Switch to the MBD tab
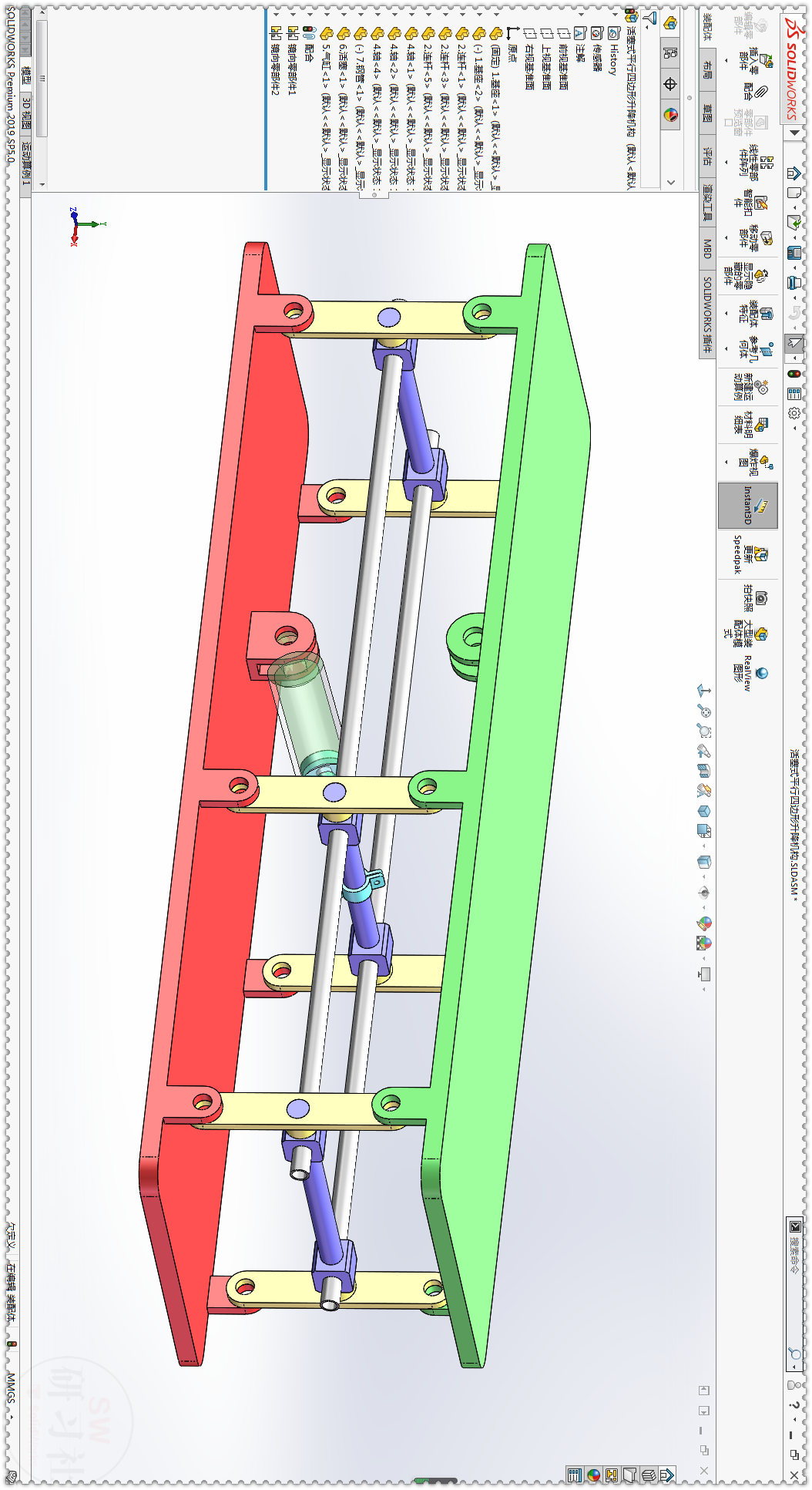Screen dimensions: 812x1490 tap(707, 249)
